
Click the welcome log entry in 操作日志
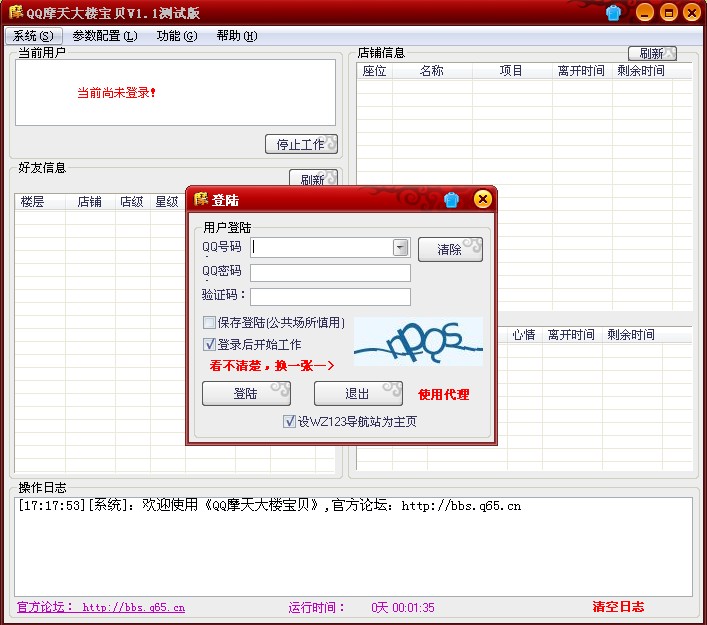point(270,506)
